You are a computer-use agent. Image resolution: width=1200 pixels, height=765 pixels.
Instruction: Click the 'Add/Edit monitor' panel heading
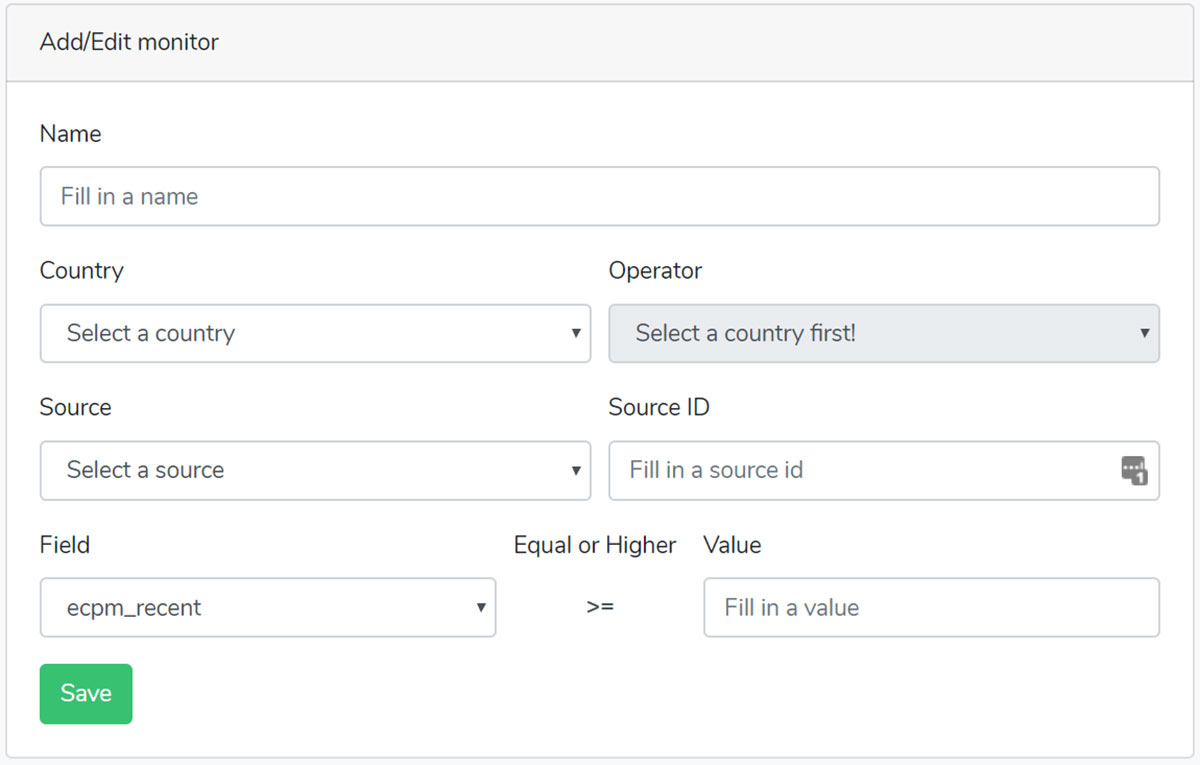(129, 42)
